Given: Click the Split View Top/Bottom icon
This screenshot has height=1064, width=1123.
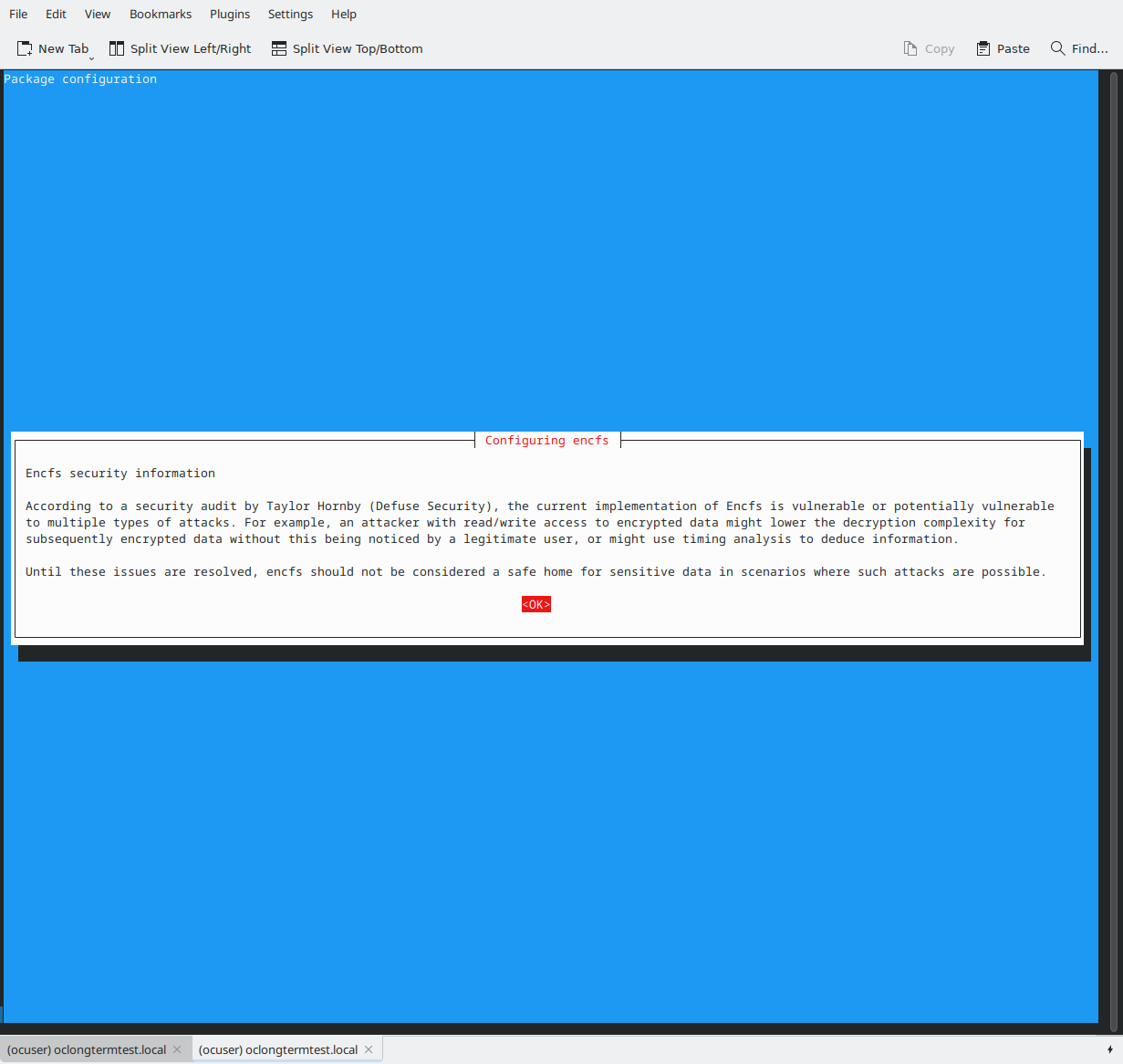Looking at the screenshot, I should (279, 48).
